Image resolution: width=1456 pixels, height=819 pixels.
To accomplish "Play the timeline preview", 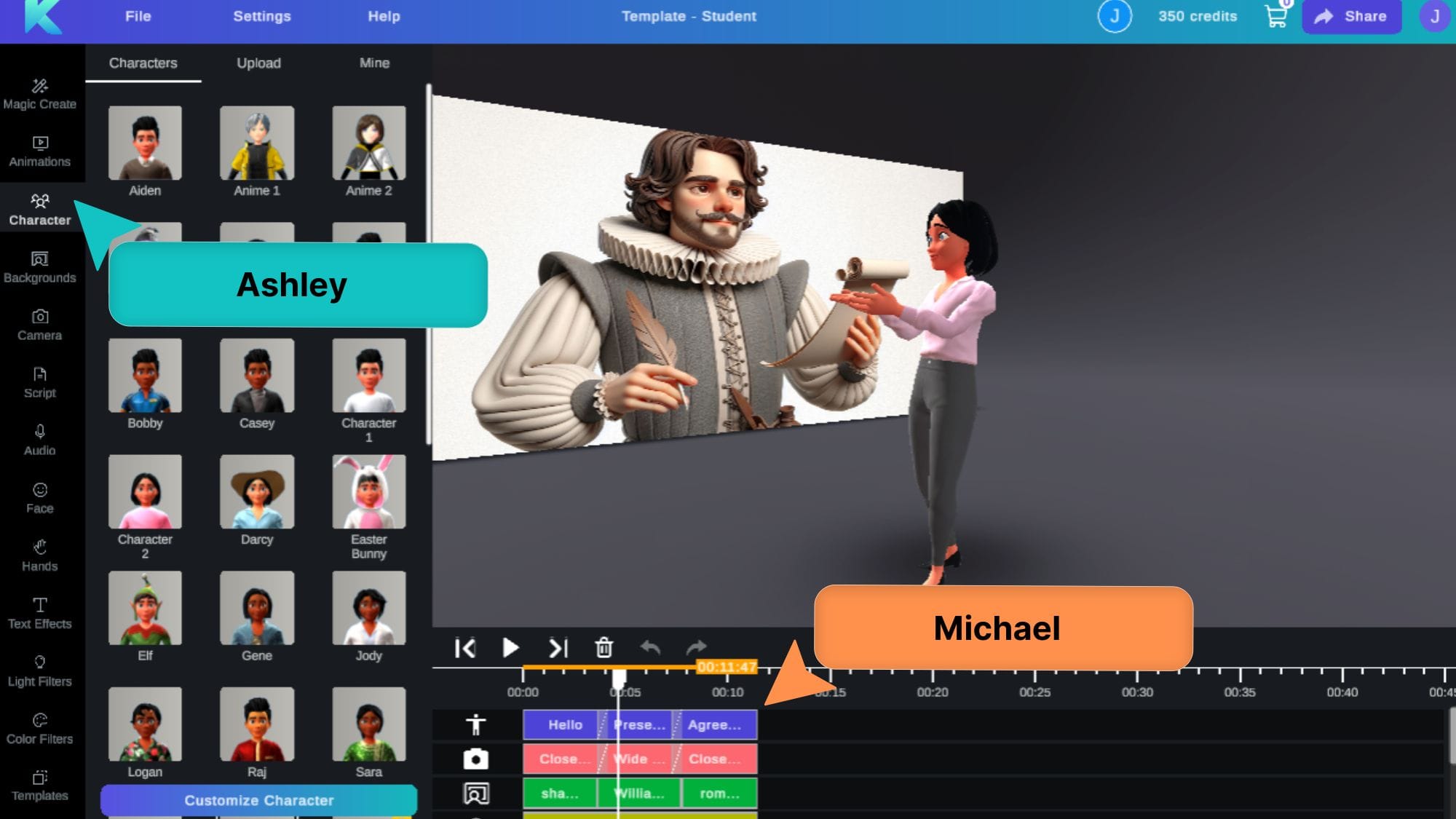I will [510, 647].
